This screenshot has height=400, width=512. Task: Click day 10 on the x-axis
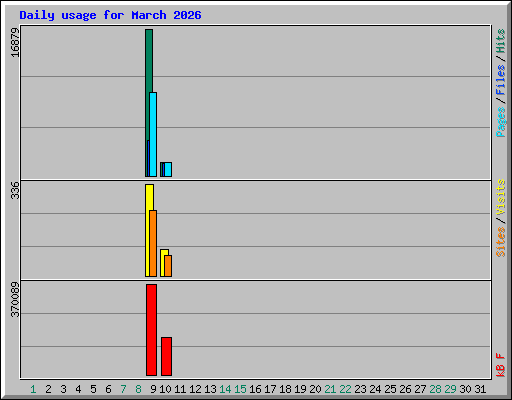[x=165, y=389]
